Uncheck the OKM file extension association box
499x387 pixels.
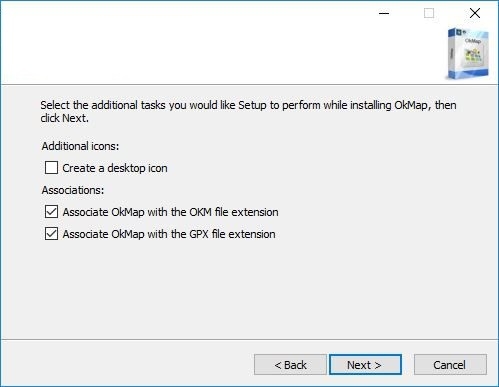(x=51, y=212)
